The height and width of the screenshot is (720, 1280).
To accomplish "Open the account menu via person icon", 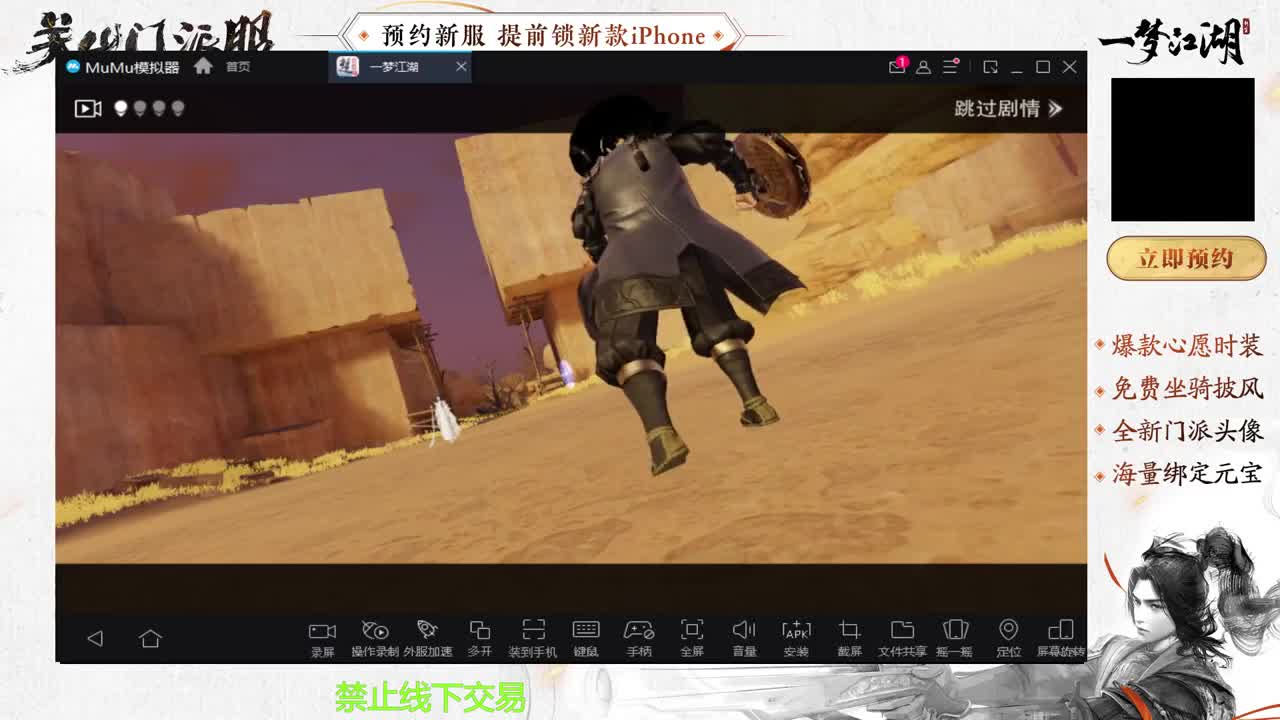I will (925, 67).
